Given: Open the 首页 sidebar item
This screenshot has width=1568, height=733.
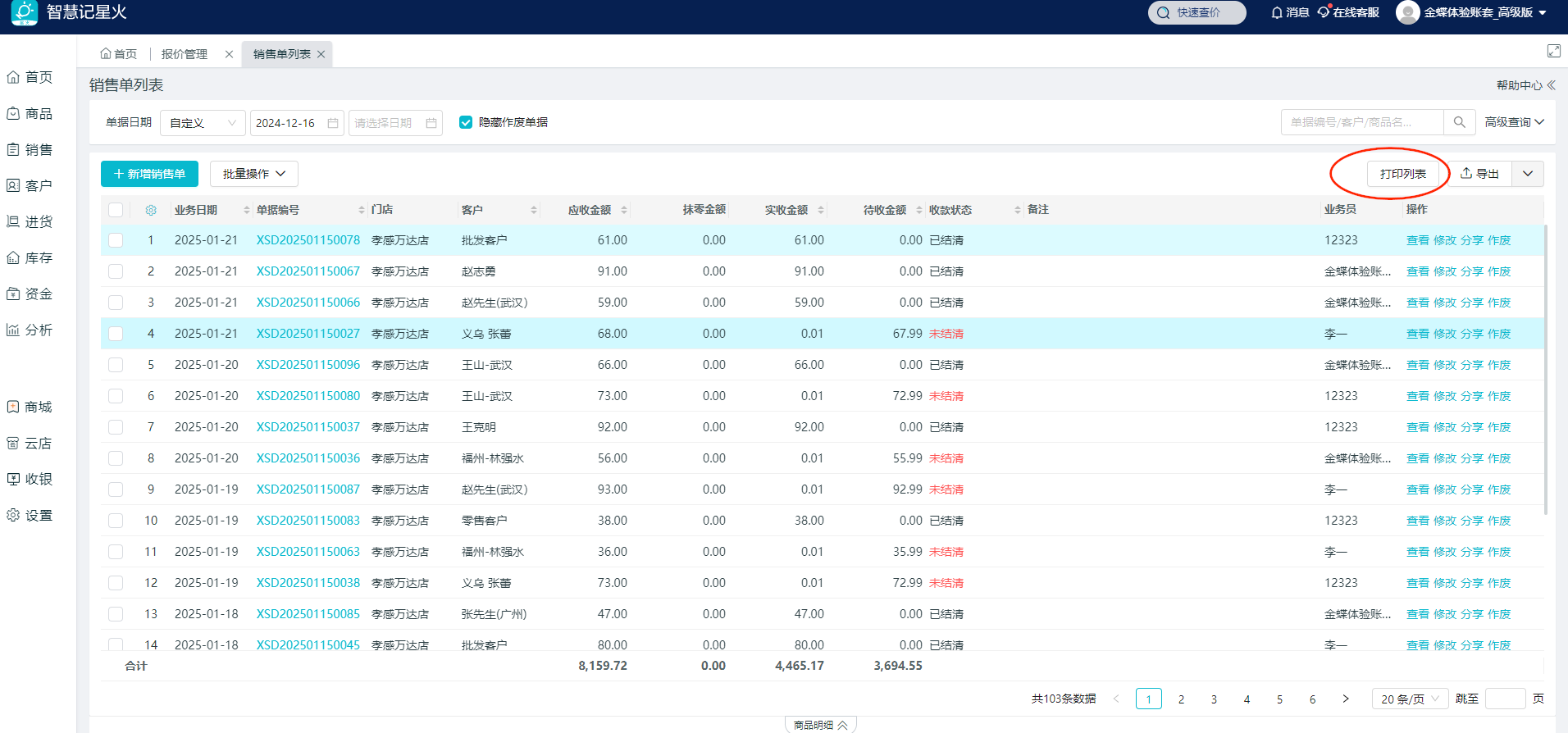Looking at the screenshot, I should (x=30, y=77).
